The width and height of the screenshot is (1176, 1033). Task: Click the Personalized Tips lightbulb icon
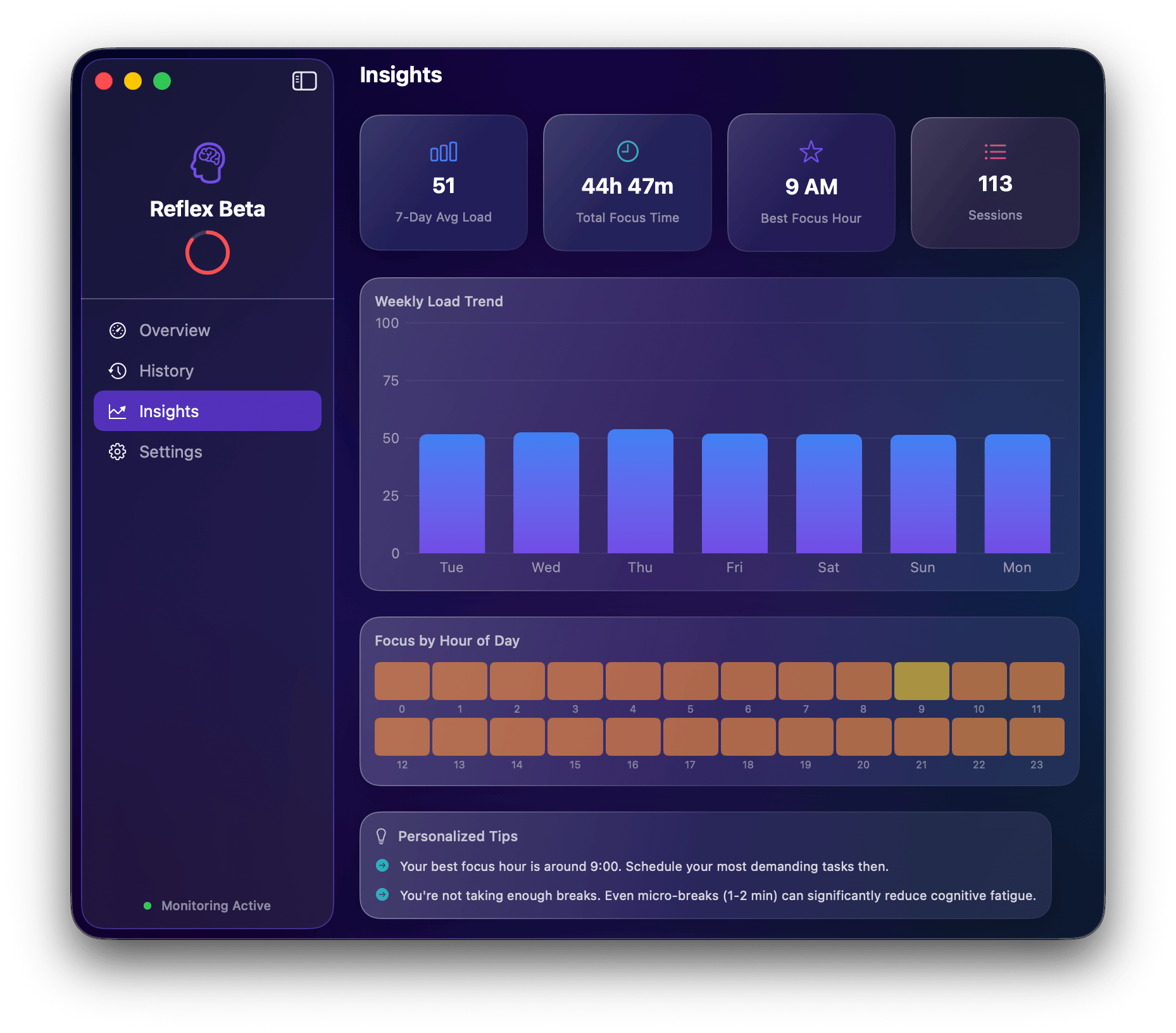[x=381, y=836]
